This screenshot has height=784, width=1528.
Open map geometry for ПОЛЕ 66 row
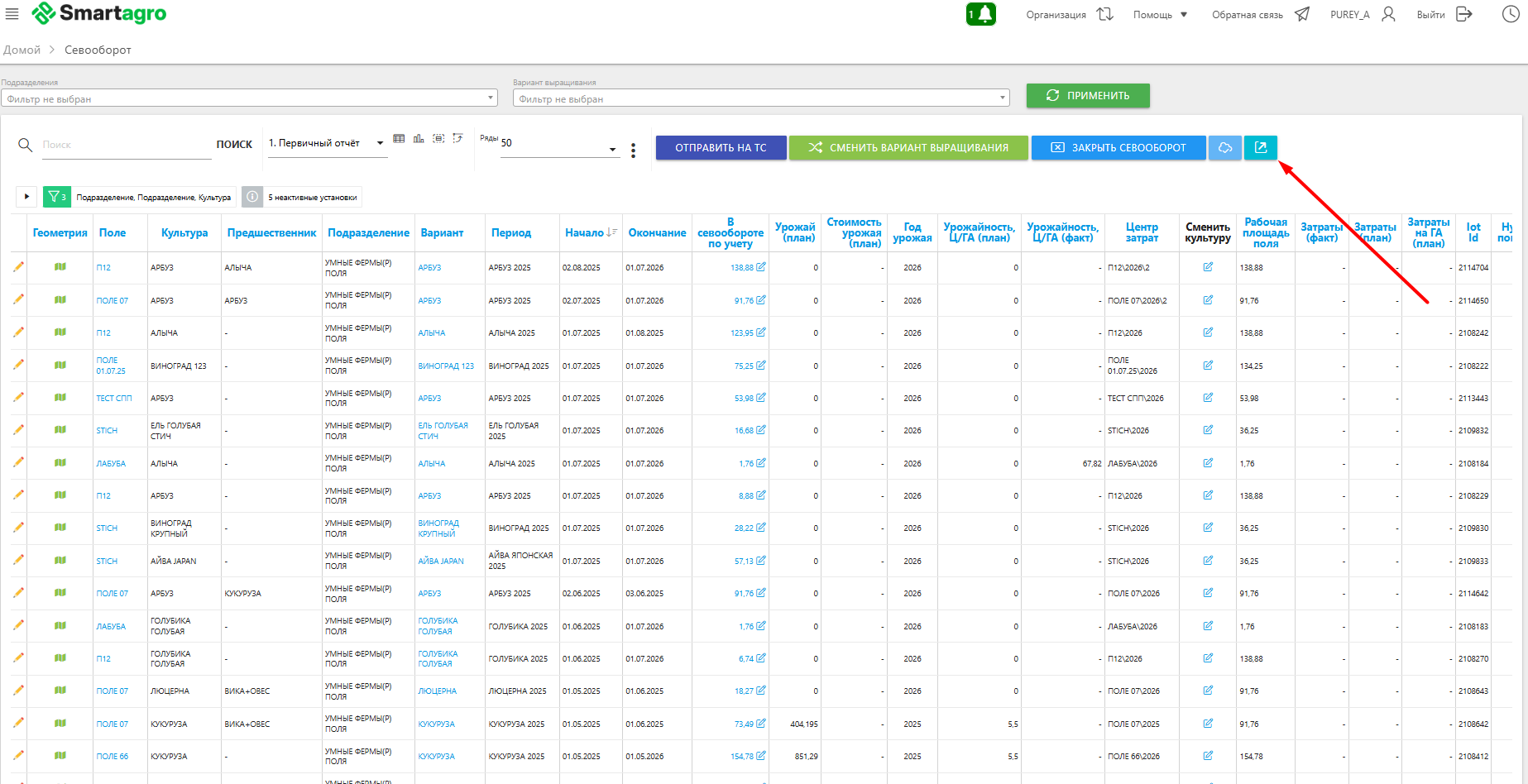pos(60,756)
